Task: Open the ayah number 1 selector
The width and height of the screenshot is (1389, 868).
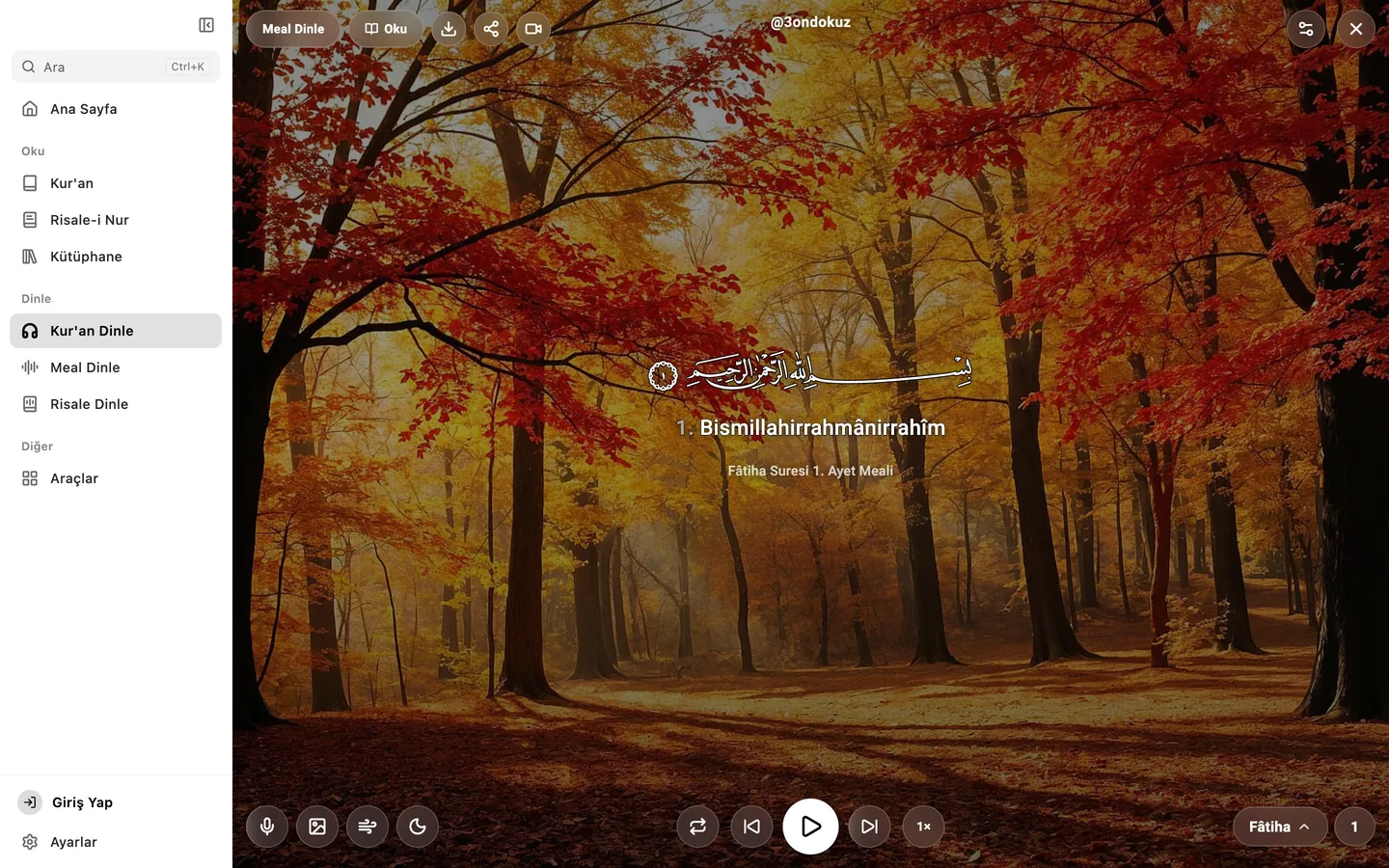Action: click(x=1354, y=827)
